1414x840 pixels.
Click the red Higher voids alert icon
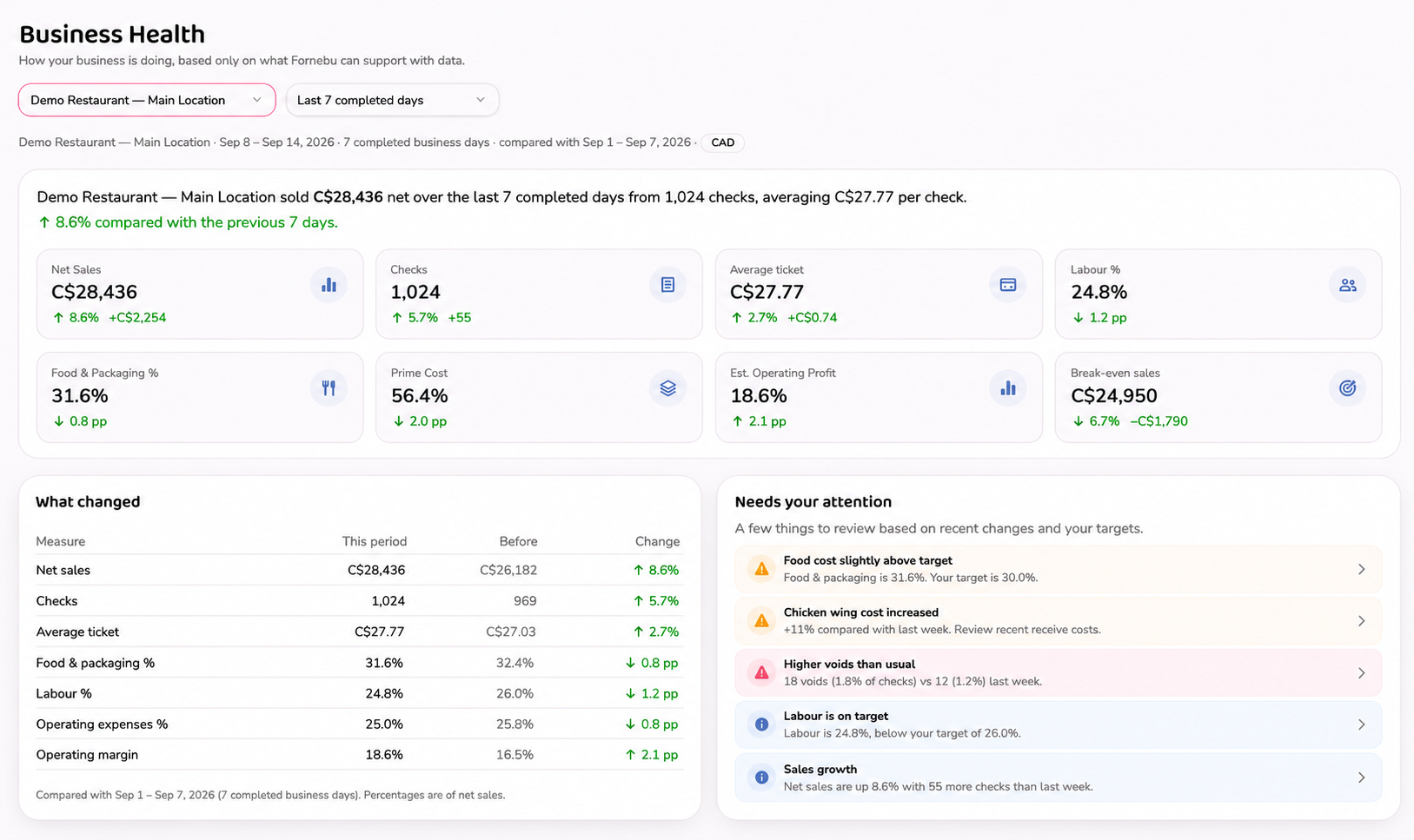click(x=761, y=672)
